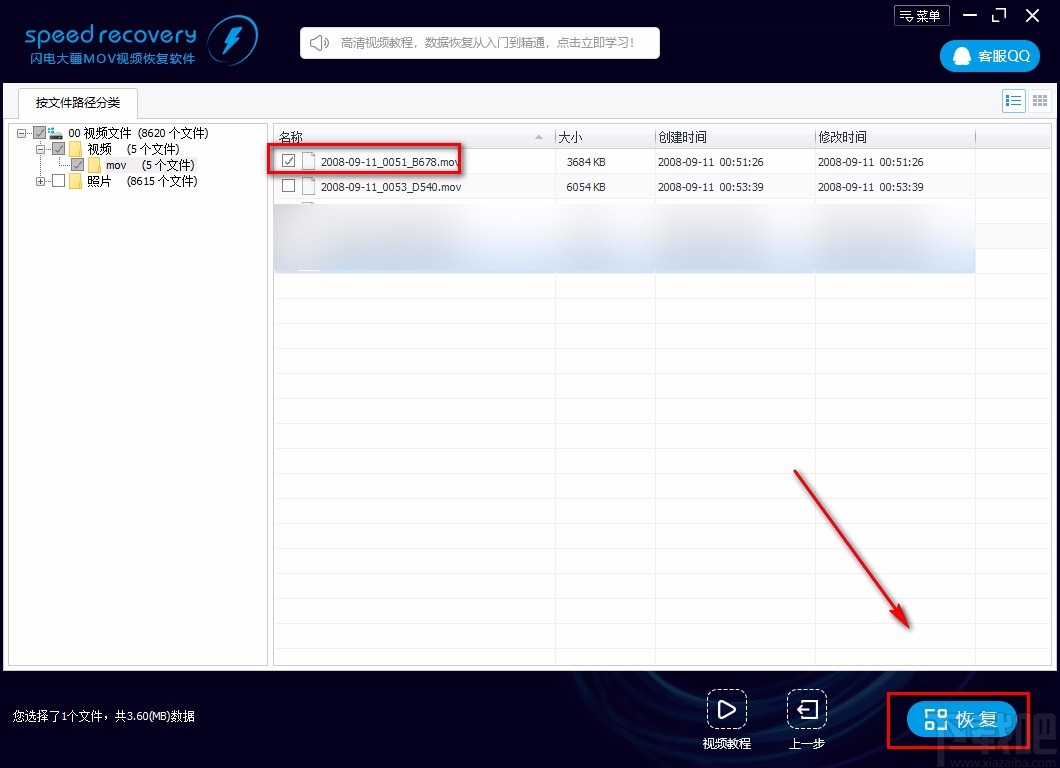The height and width of the screenshot is (768, 1060).
Task: Sort by the 名称 column header
Action: click(414, 137)
